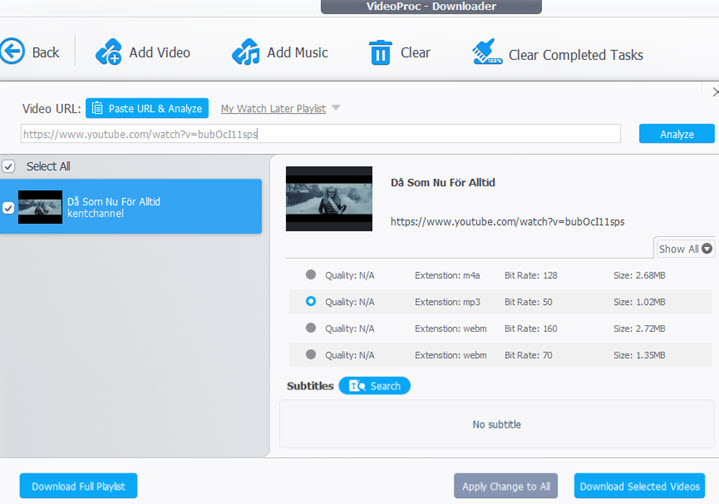Click the Add Video cloud icon
719x504 pixels.
[x=109, y=53]
